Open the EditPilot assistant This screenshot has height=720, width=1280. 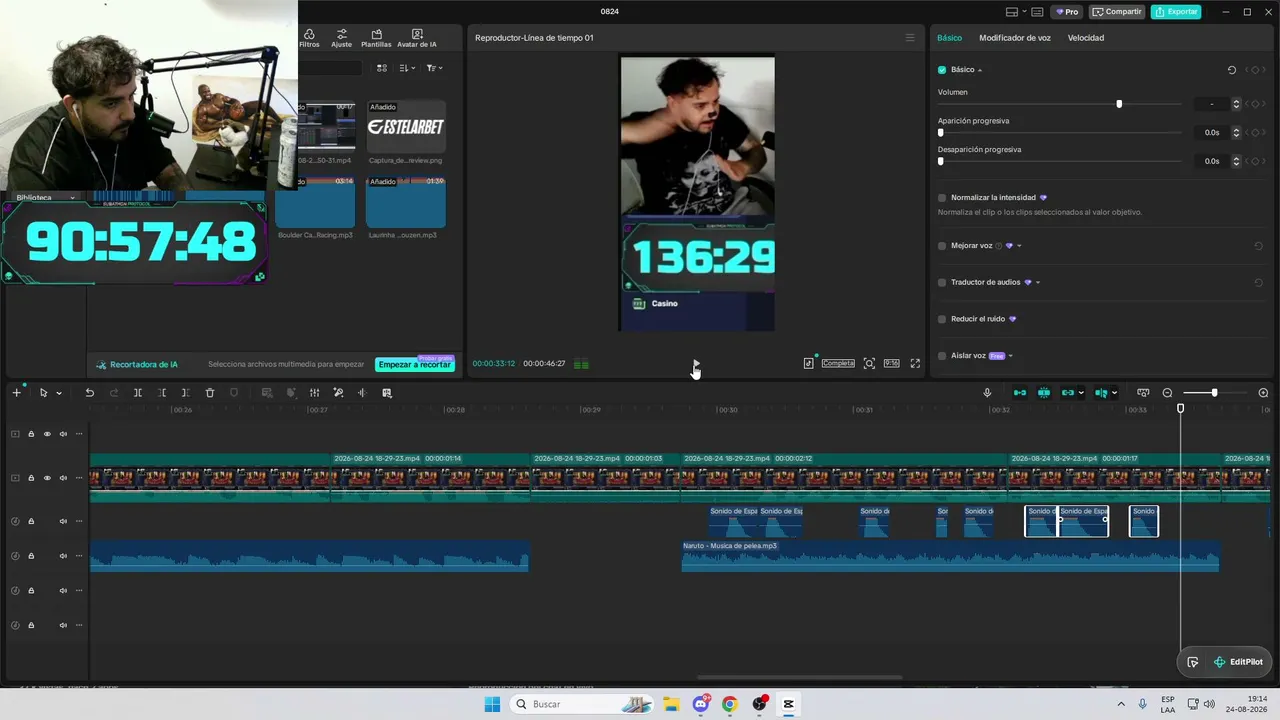coord(1238,662)
